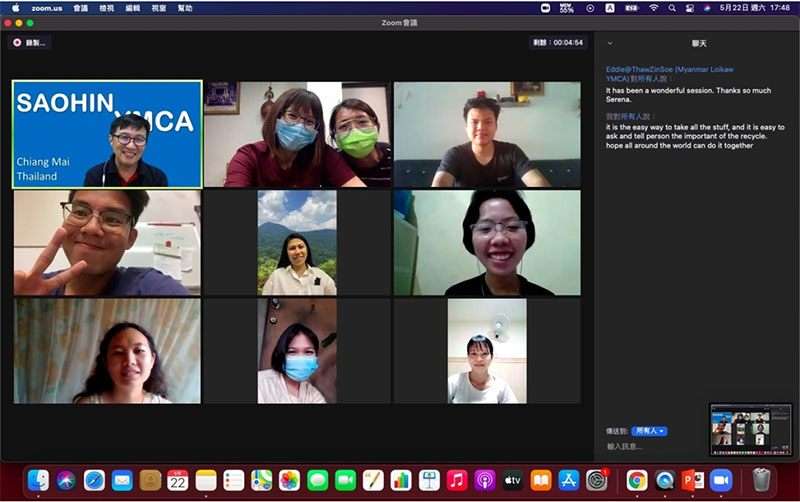This screenshot has height=502, width=800.
Task: Select the SAOHIN YMCA Chiang Mai video tile
Action: click(107, 135)
